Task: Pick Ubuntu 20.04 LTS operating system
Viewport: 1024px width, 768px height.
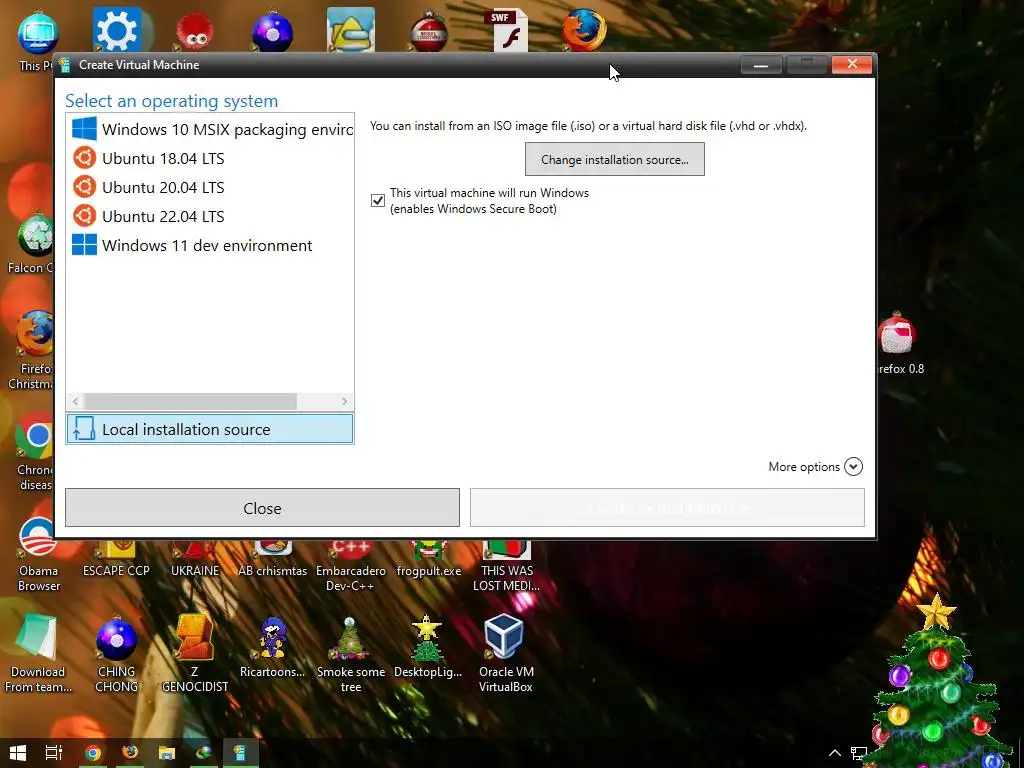Action: coord(210,187)
